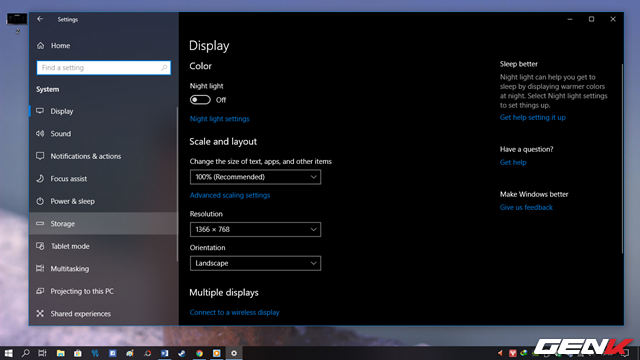Viewport: 640px width, 360px height.
Task: Expand the Landscape orientation dropdown
Action: click(x=255, y=263)
